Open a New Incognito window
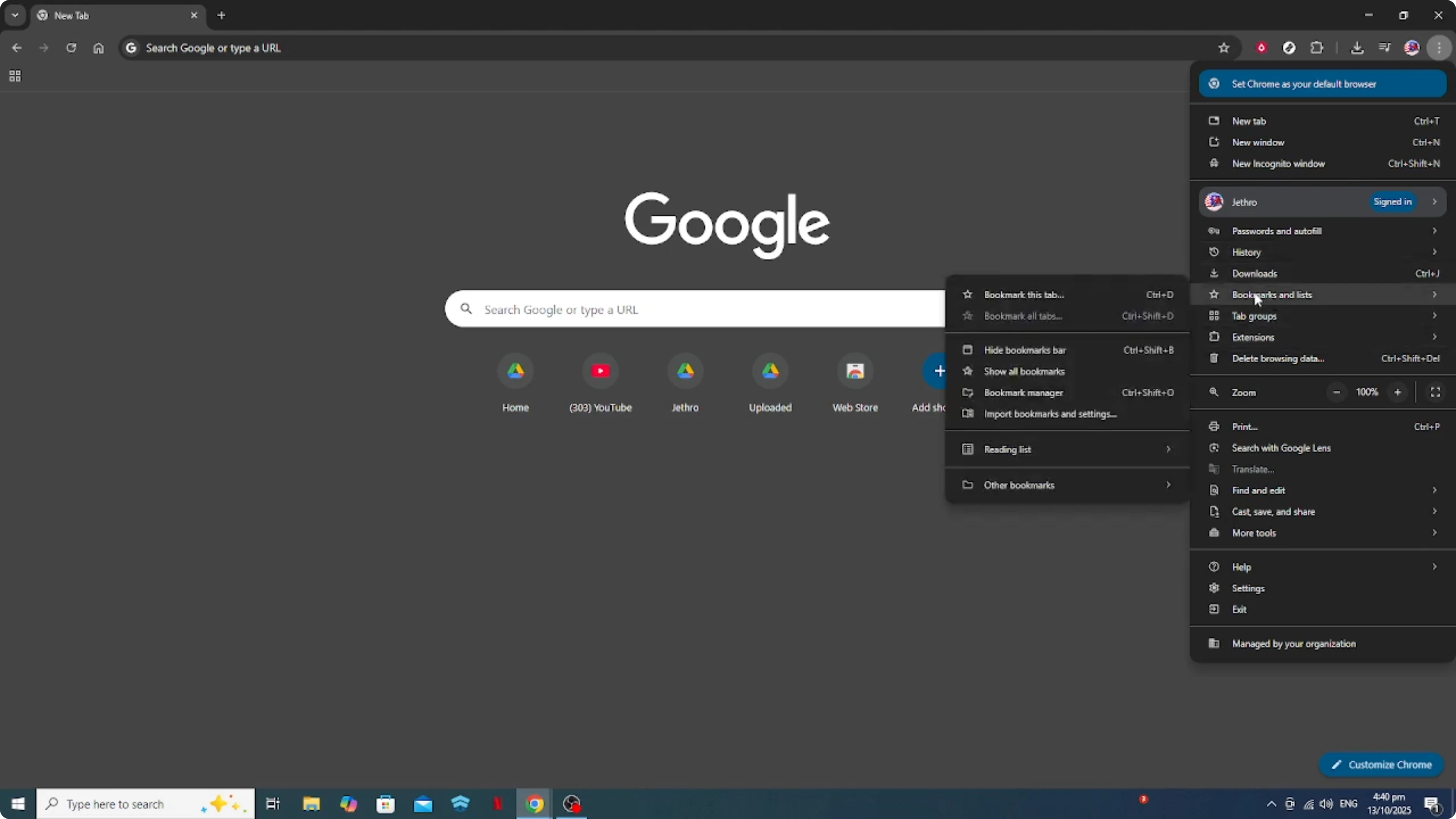Screen dimensions: 1456x819 click(x=1323, y=163)
